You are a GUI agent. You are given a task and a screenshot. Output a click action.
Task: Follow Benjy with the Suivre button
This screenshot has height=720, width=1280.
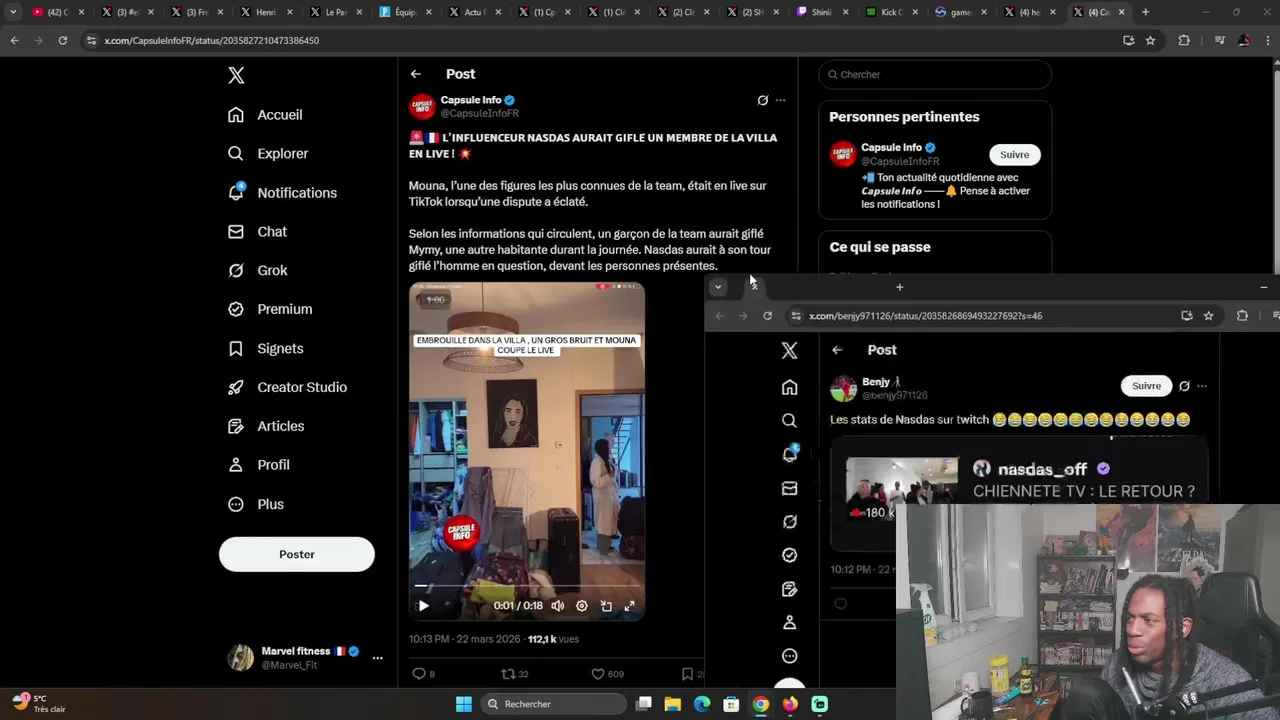pyautogui.click(x=1146, y=386)
